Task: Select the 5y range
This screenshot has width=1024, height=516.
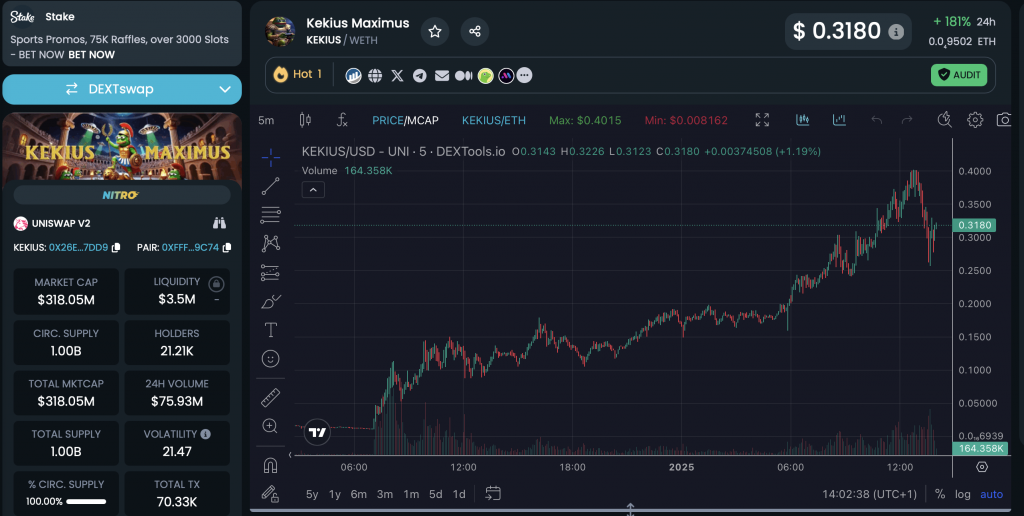Action: click(x=312, y=494)
